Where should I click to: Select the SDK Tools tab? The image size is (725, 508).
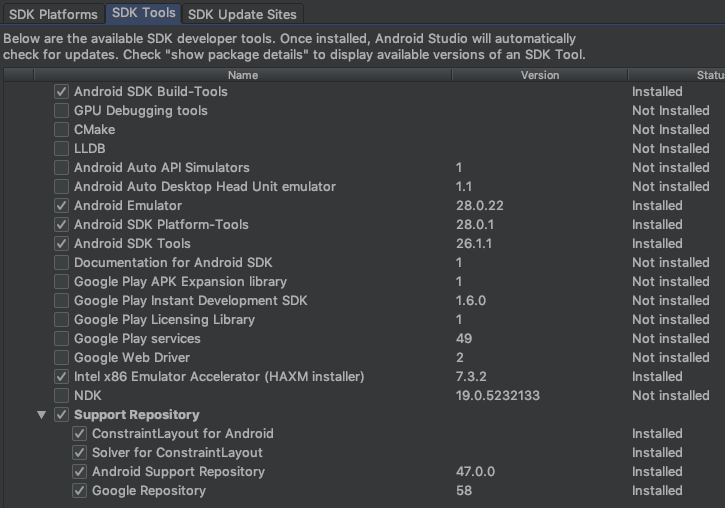pos(143,14)
